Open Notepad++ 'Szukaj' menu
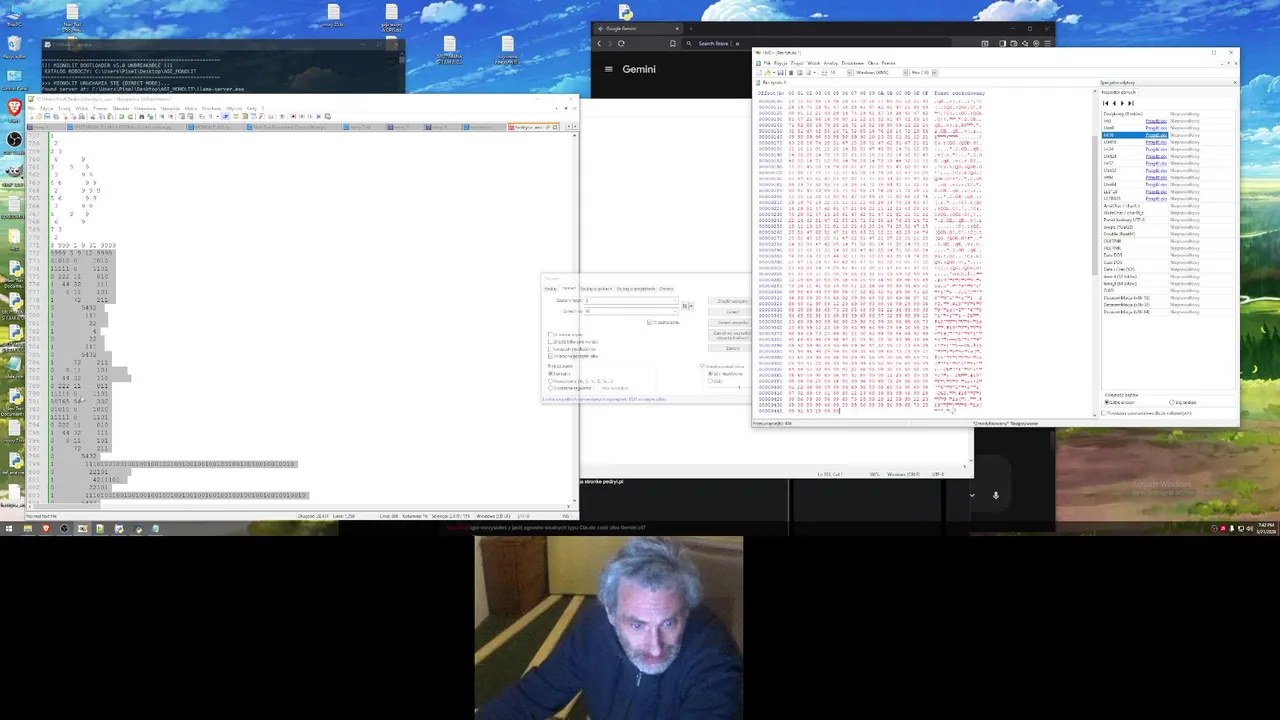This screenshot has height=720, width=1280. coord(64,108)
